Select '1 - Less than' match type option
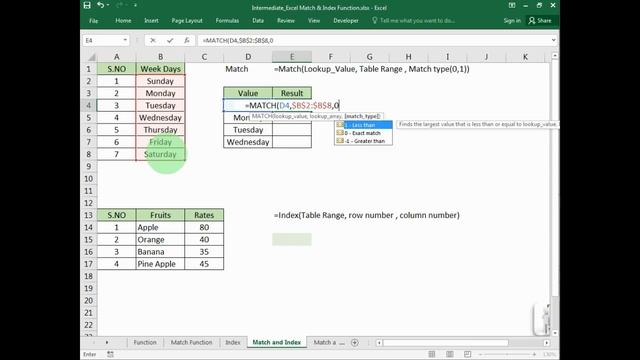The height and width of the screenshot is (360, 640). pyautogui.click(x=363, y=125)
